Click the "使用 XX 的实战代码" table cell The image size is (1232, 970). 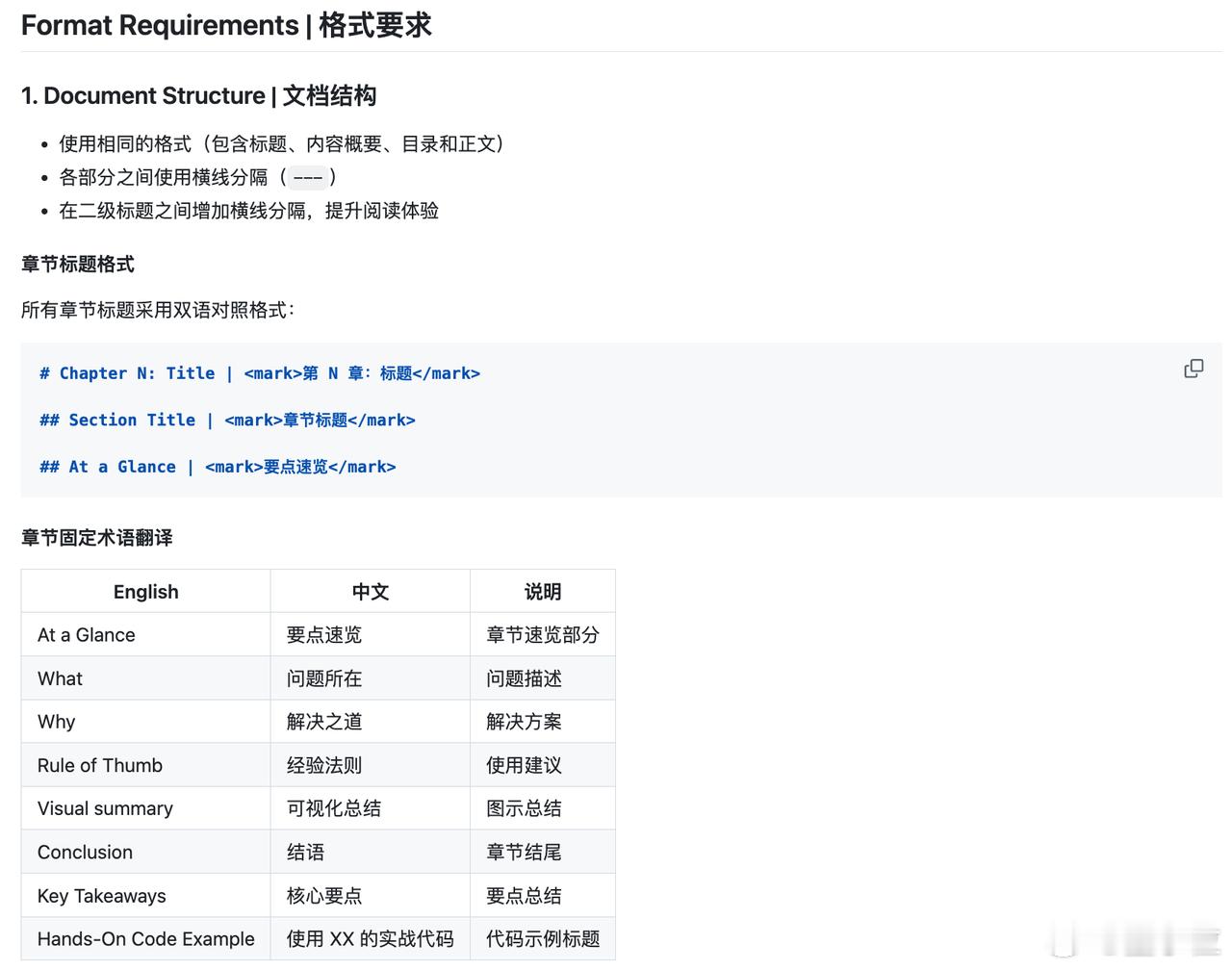pyautogui.click(x=371, y=939)
